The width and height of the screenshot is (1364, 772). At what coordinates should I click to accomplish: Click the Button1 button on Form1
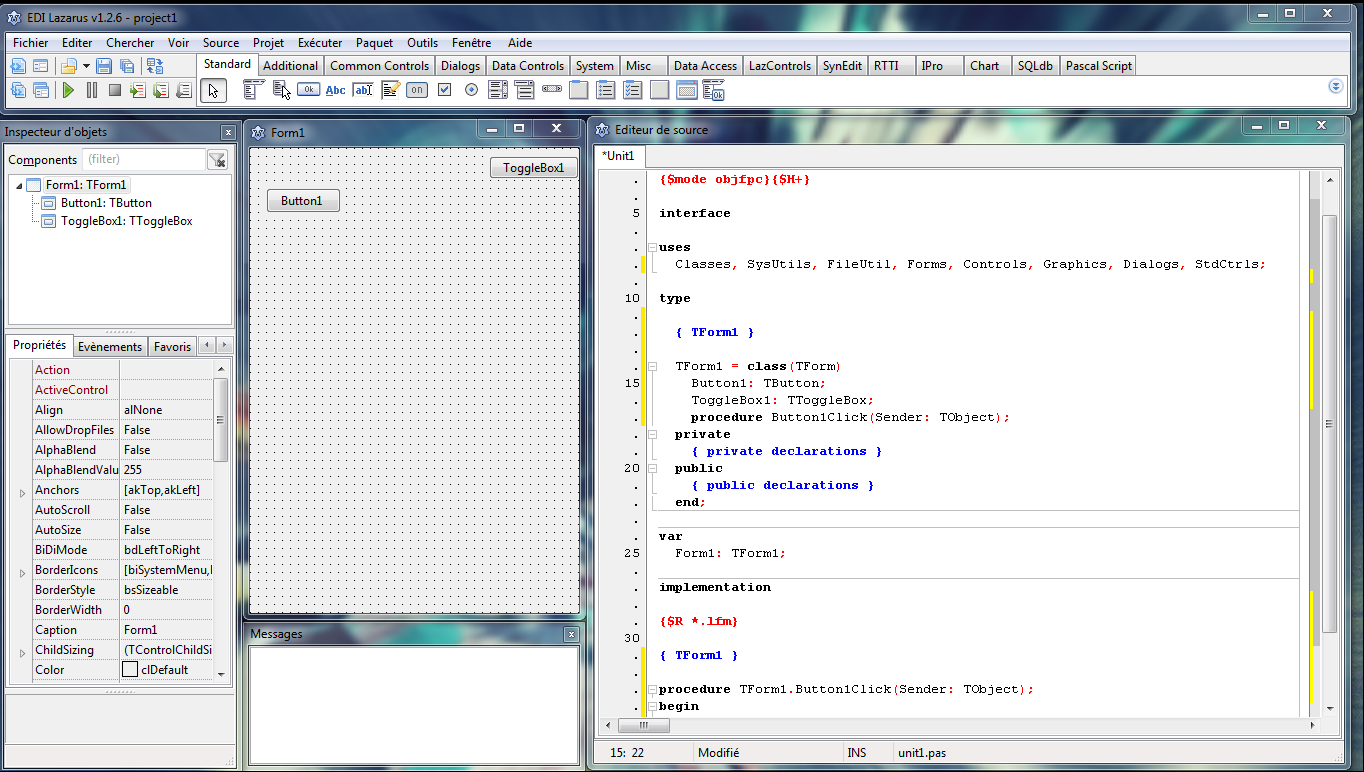(x=302, y=201)
